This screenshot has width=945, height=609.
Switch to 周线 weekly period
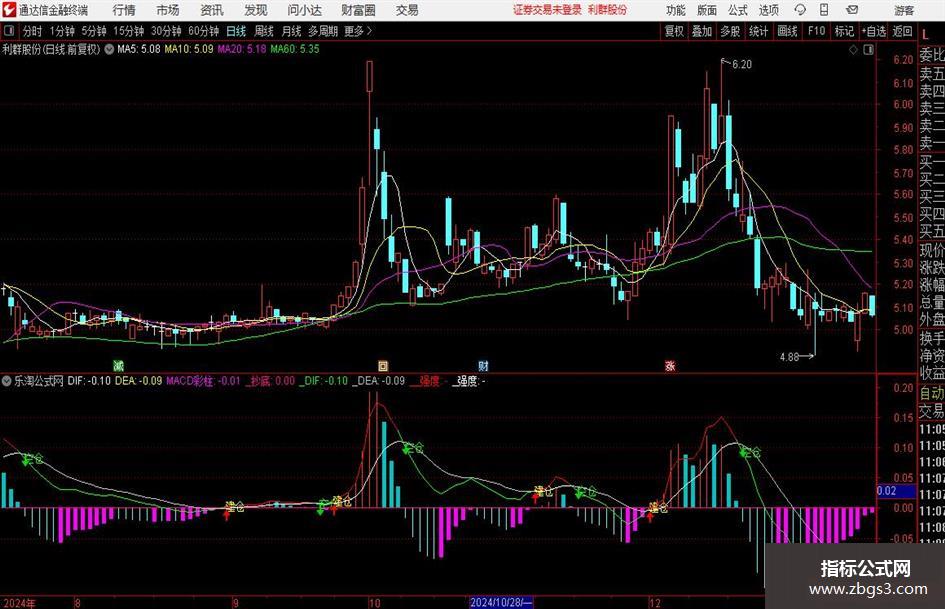(x=263, y=31)
